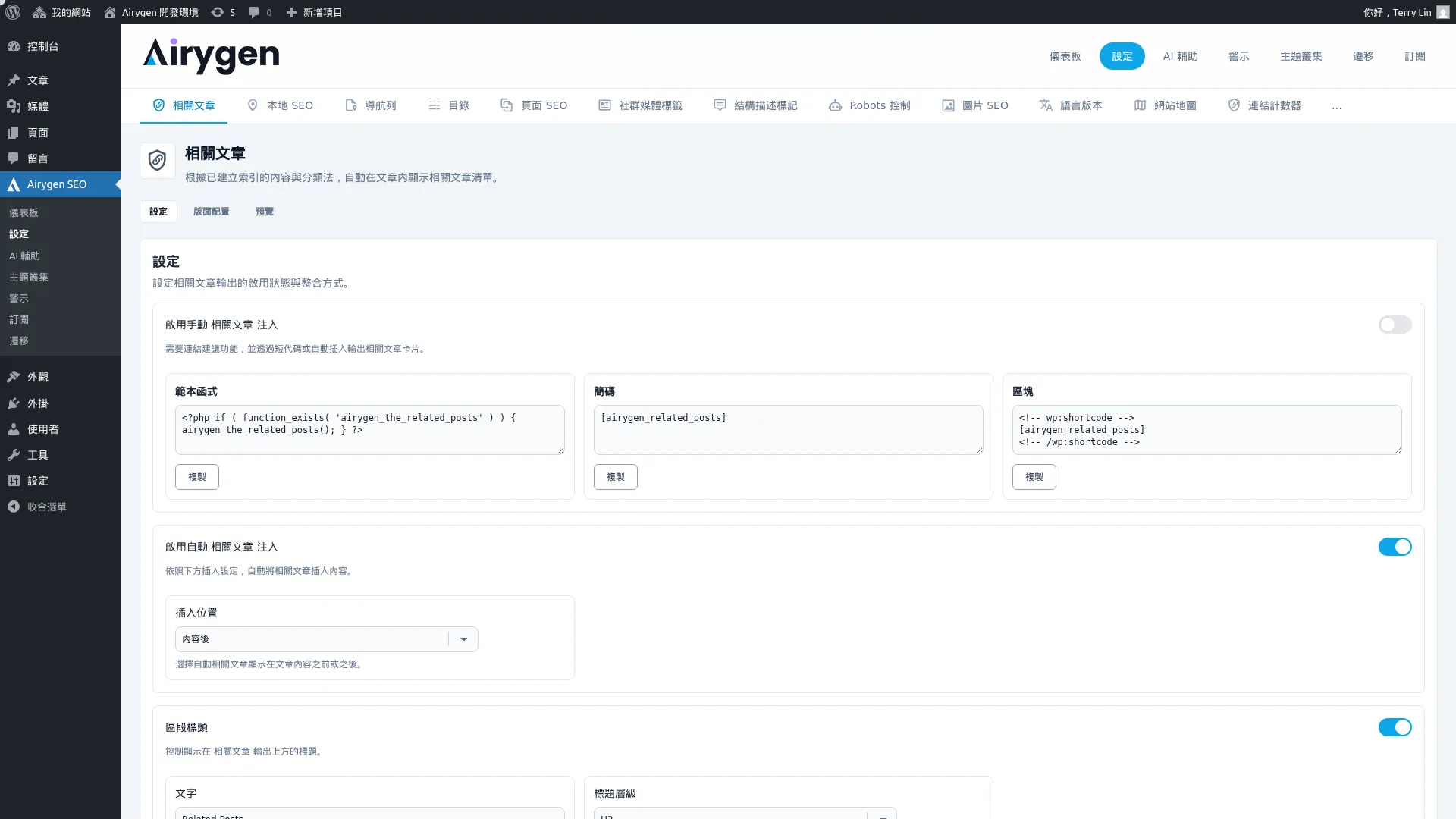This screenshot has height=819, width=1456.
Task: Click the 外掛 plugins icon
Action: tap(14, 403)
